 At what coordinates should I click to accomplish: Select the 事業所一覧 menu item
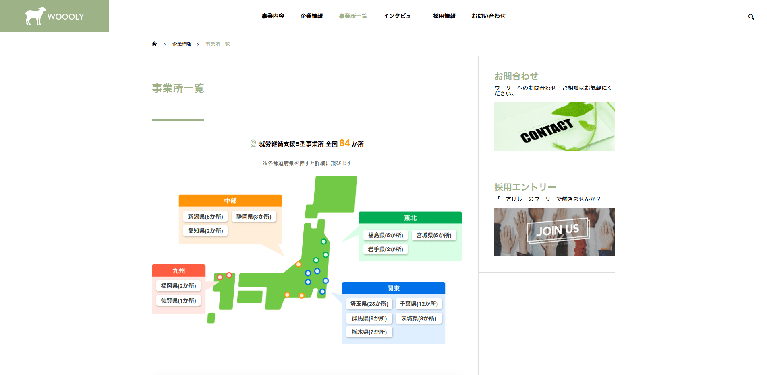coord(353,16)
